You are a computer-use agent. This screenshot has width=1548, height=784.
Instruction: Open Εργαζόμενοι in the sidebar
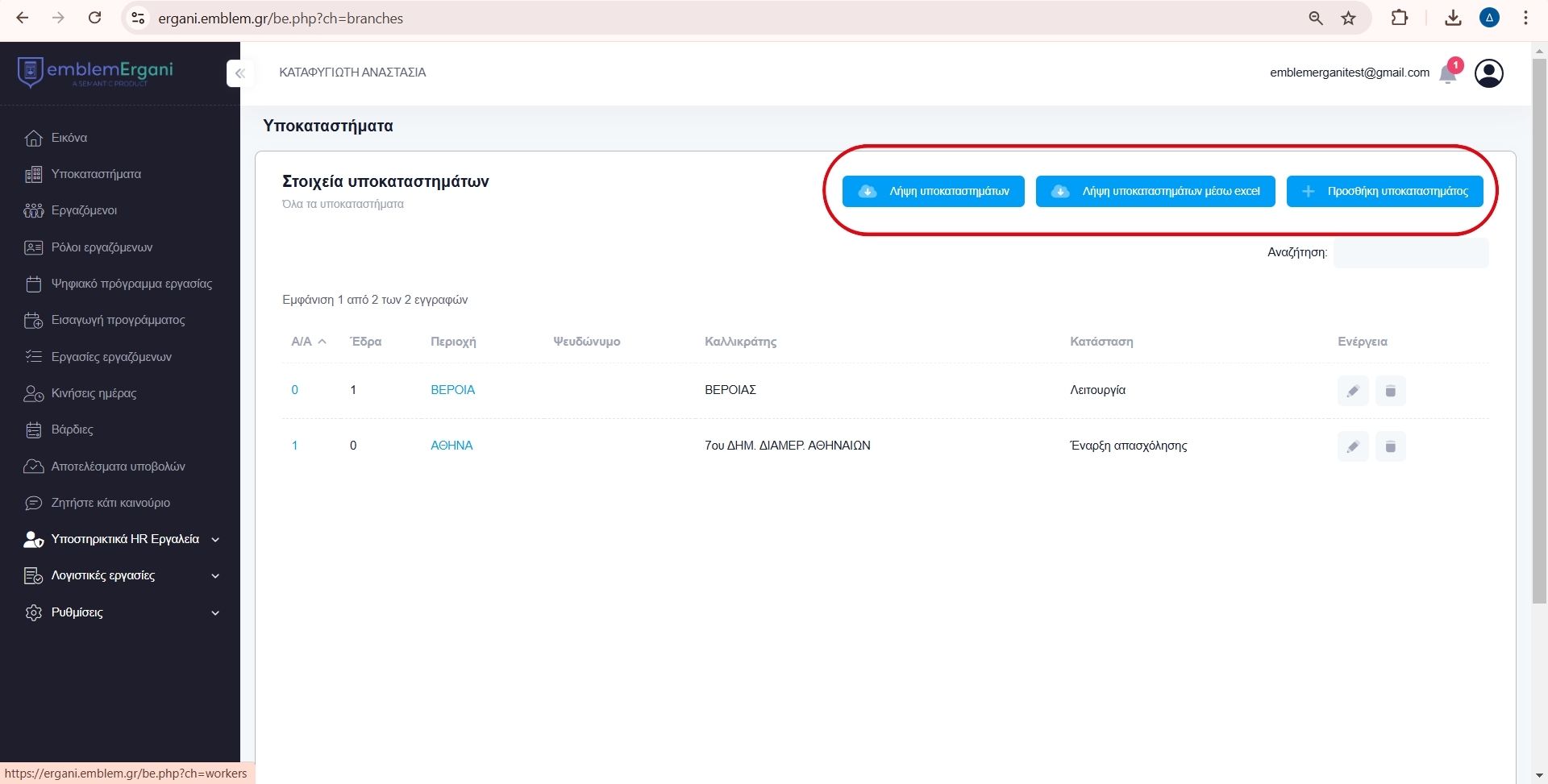click(x=84, y=210)
